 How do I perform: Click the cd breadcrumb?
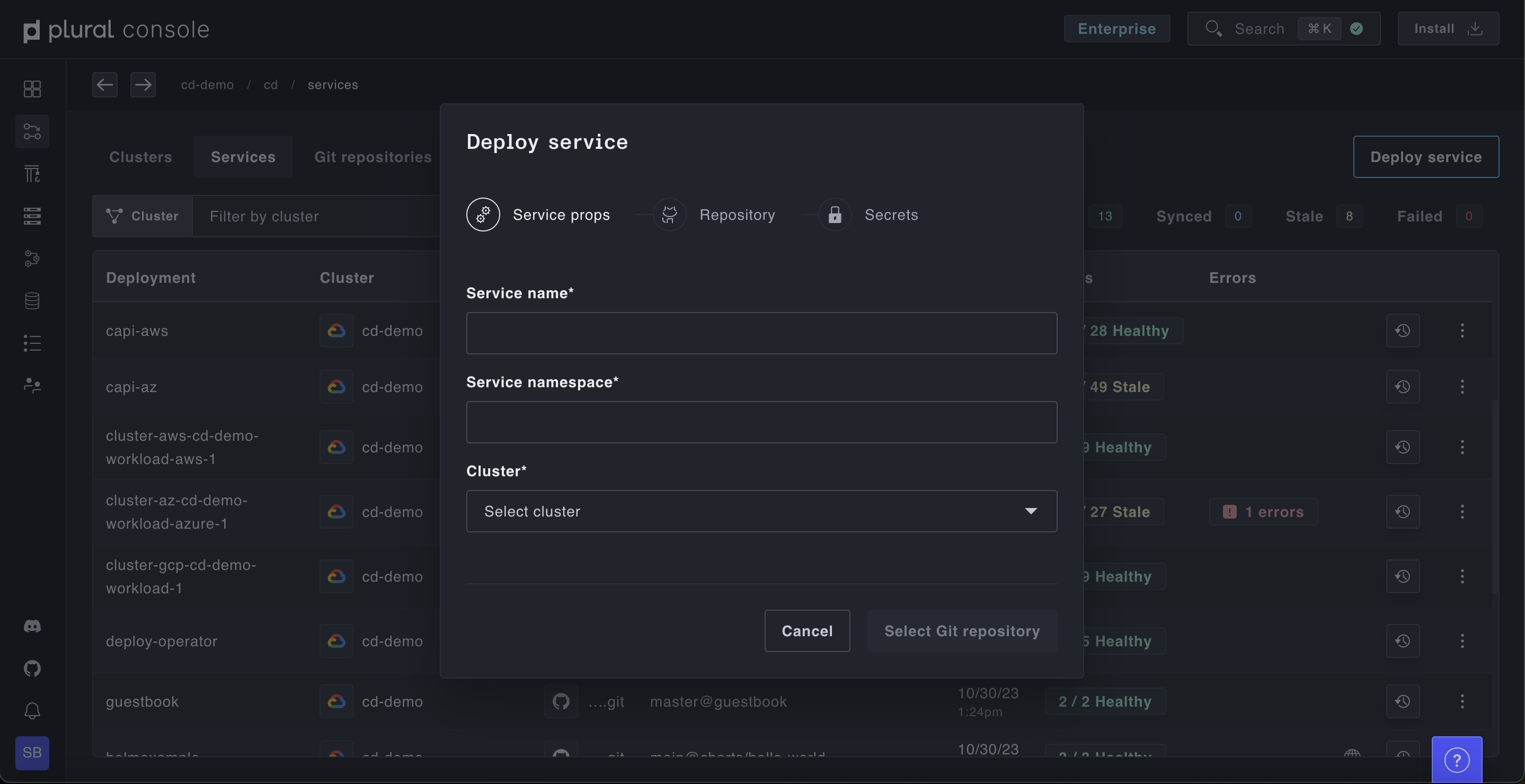pyautogui.click(x=271, y=85)
